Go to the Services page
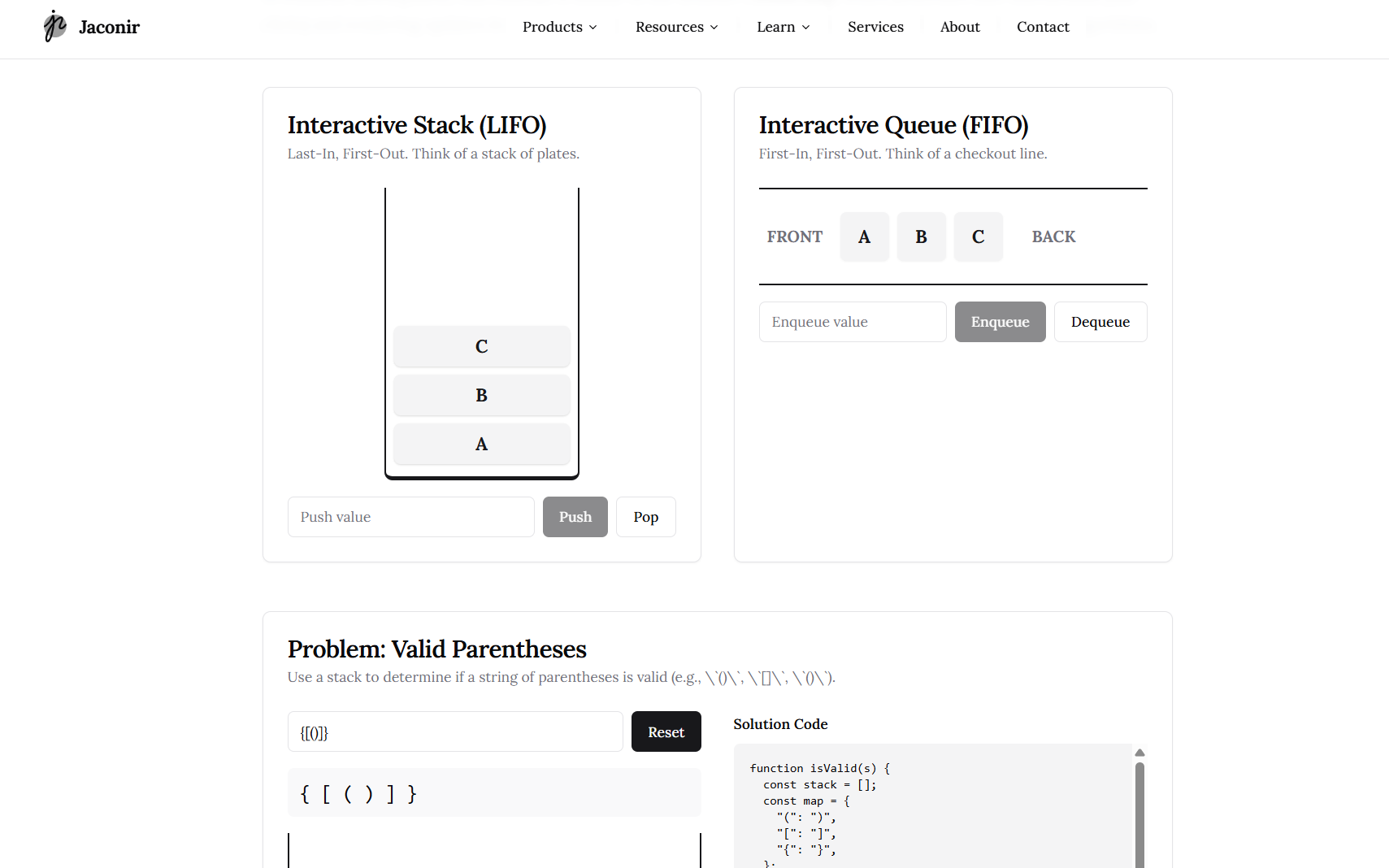This screenshot has height=868, width=1389. pyautogui.click(x=875, y=27)
